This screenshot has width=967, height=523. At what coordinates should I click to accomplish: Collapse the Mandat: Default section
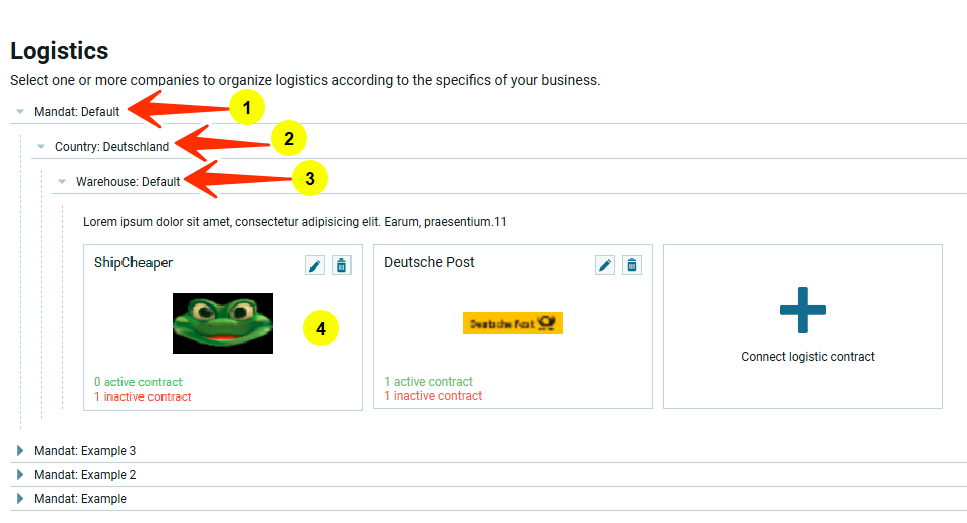[x=20, y=112]
